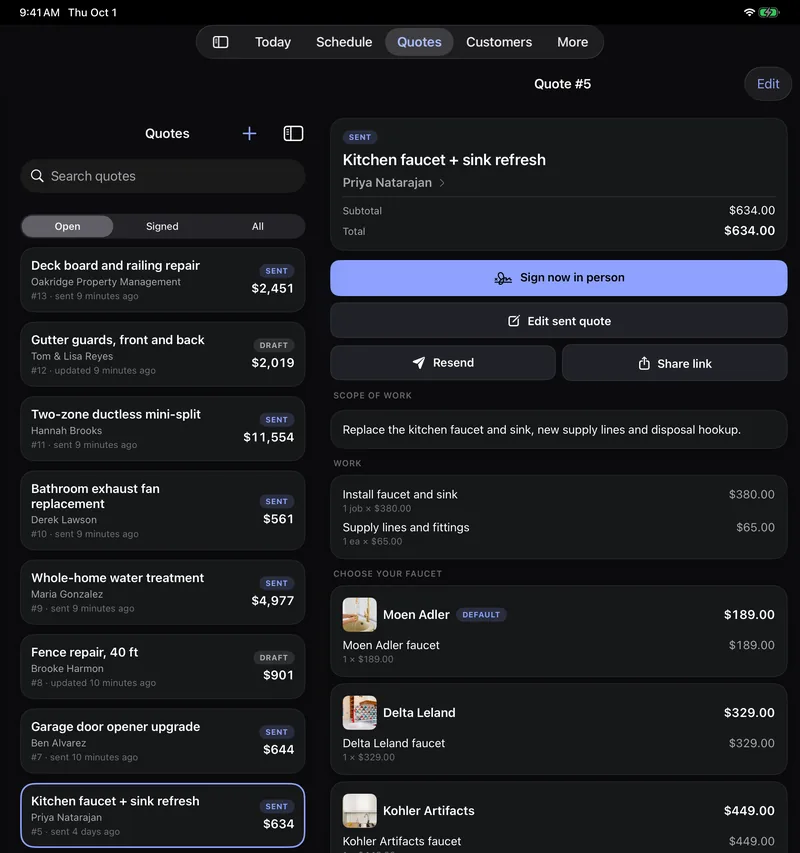Select Whole-home water treatment quote
Viewport: 800px width, 853px height.
coord(163,592)
